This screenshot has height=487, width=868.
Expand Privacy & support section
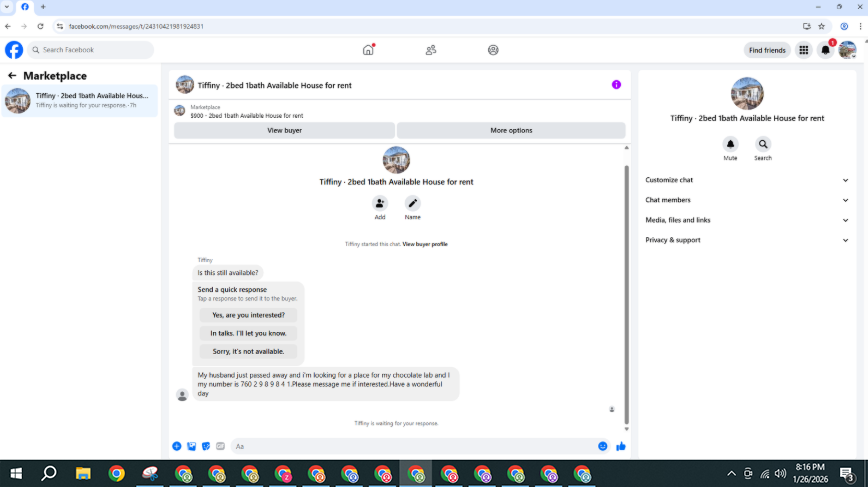(747, 240)
